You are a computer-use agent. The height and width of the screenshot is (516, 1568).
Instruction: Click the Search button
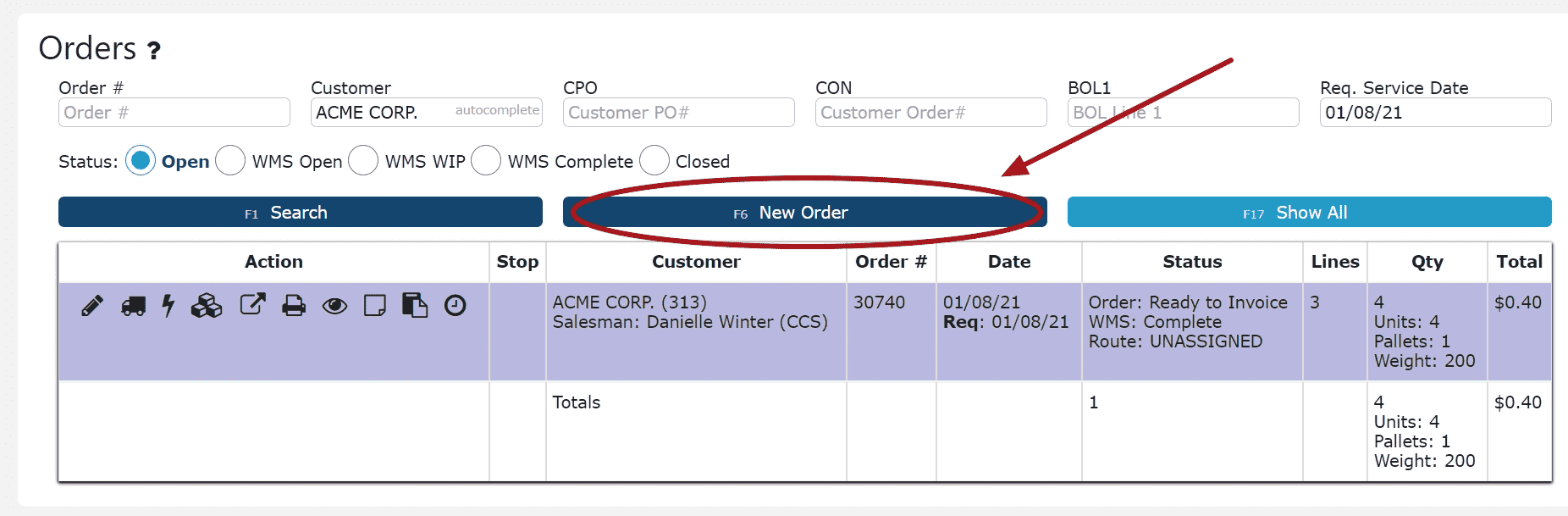300,213
